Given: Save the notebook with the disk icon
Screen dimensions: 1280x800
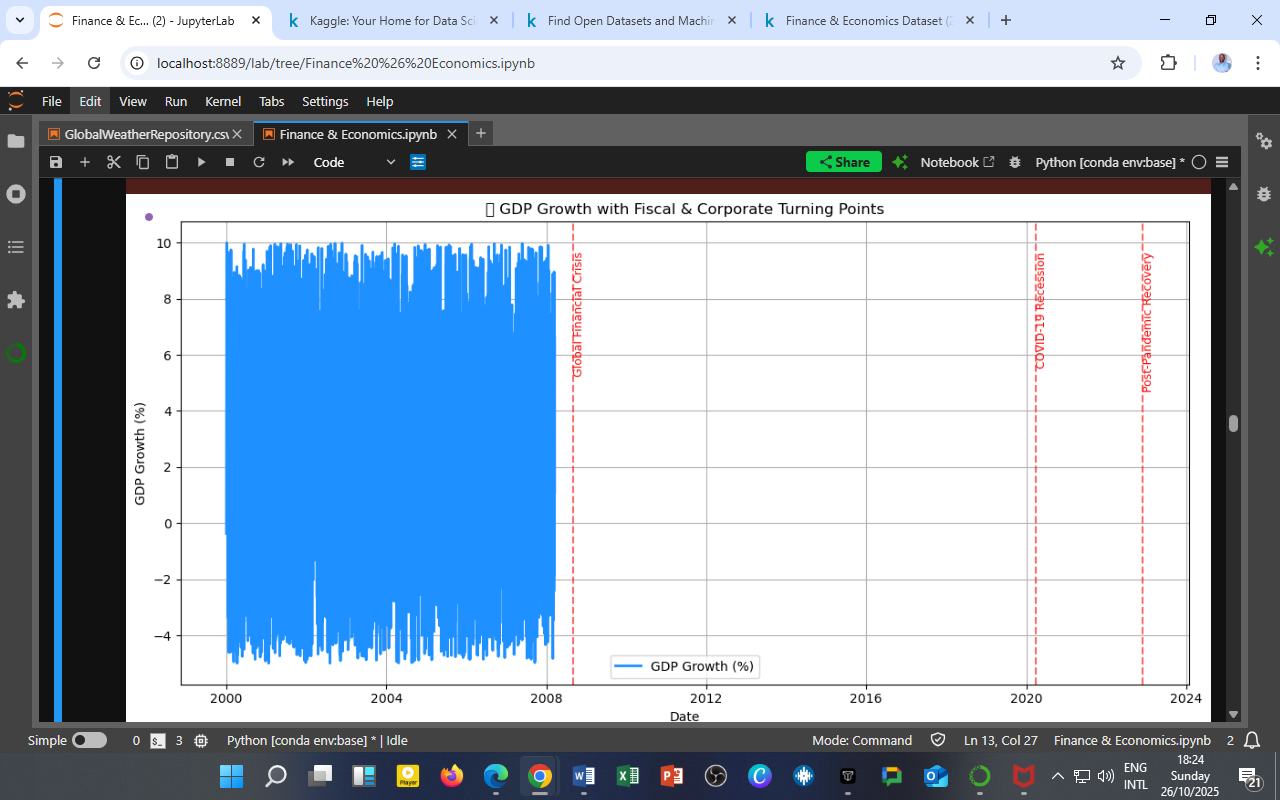Looking at the screenshot, I should pos(56,162).
